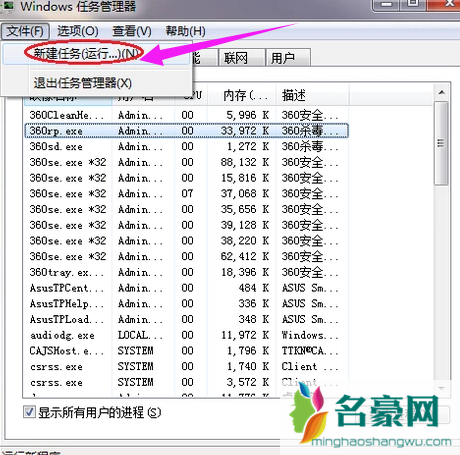Open the 查看(V) menu
The height and width of the screenshot is (455, 460).
tap(132, 31)
